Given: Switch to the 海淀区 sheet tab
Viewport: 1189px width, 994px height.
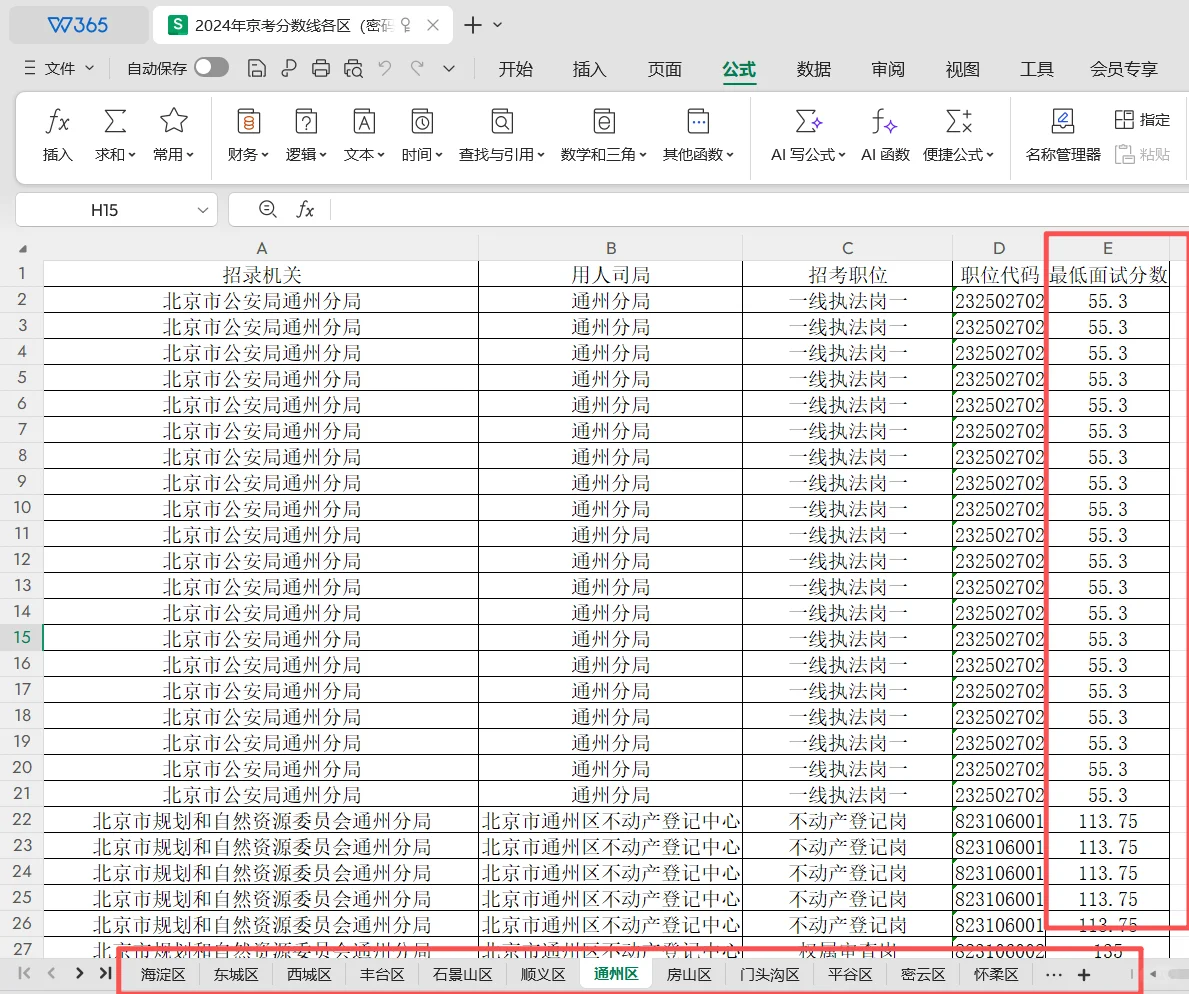Looking at the screenshot, I should (x=163, y=974).
